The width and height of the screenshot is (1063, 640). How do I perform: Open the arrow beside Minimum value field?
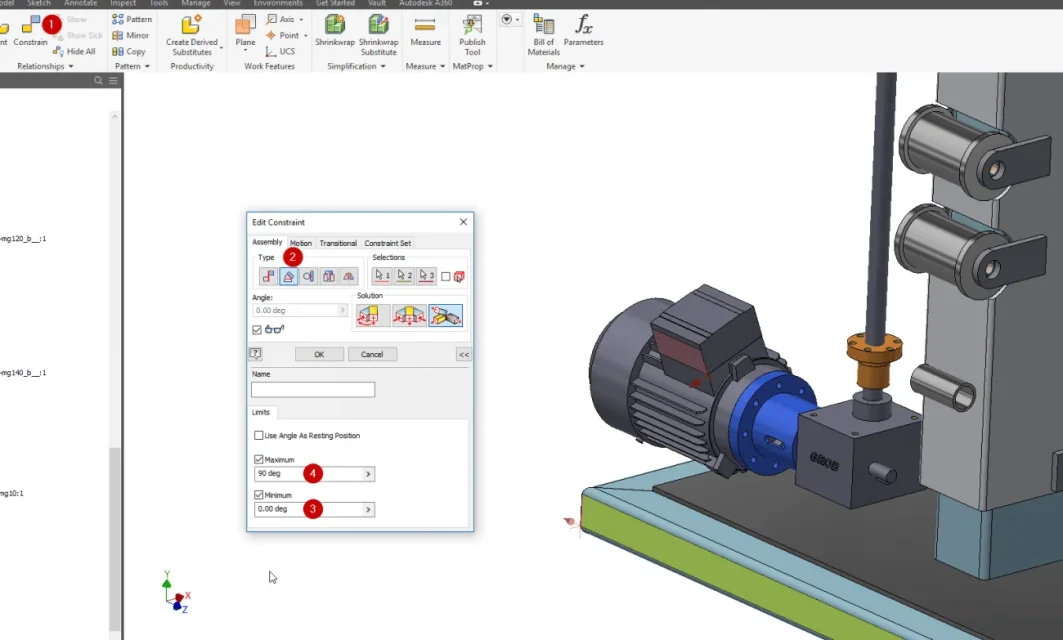pos(368,509)
